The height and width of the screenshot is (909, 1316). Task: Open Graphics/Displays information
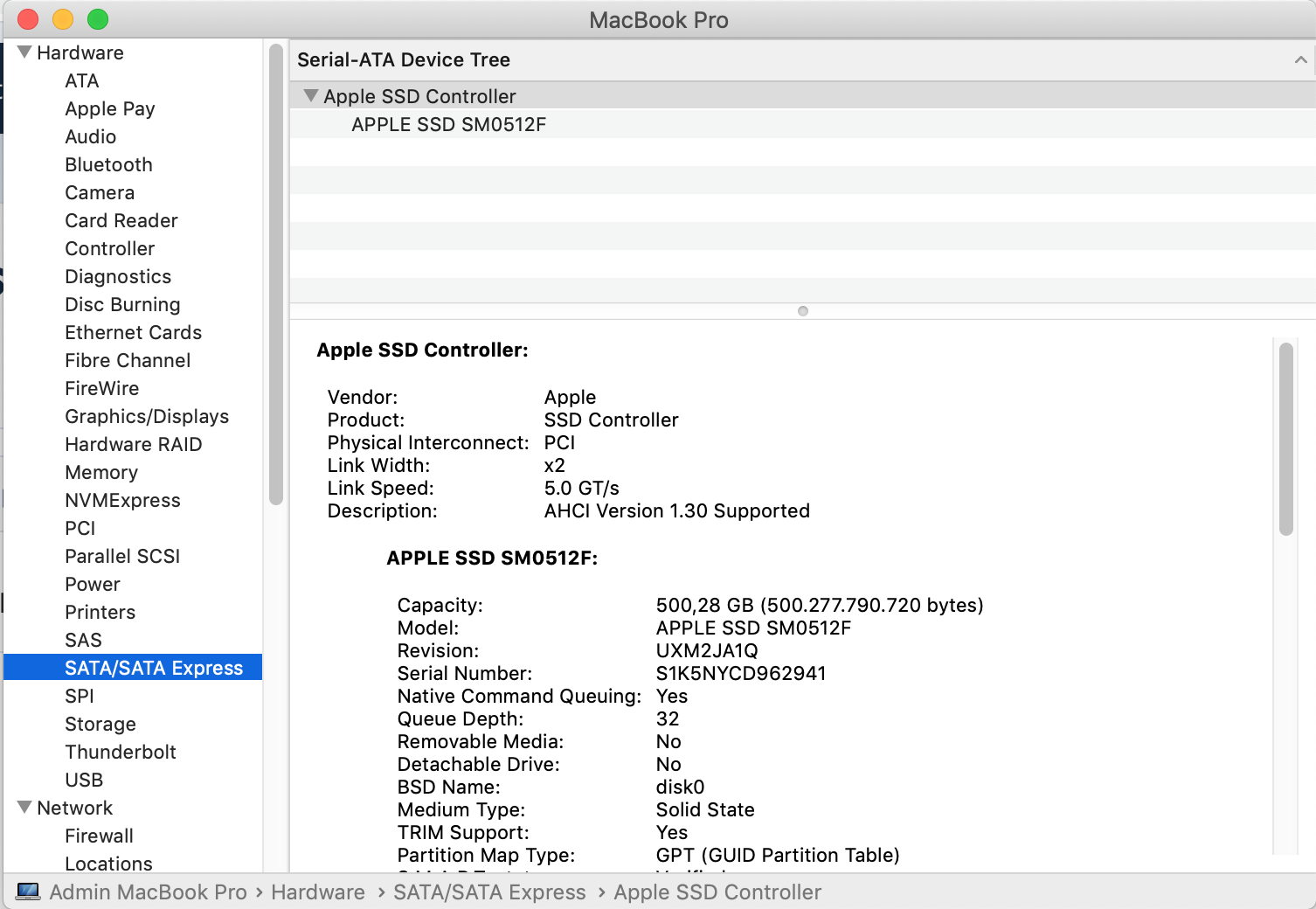point(147,416)
